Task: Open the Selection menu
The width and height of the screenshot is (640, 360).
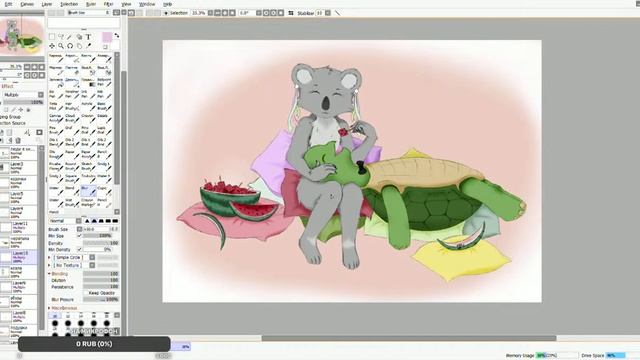Action: pyautogui.click(x=69, y=4)
